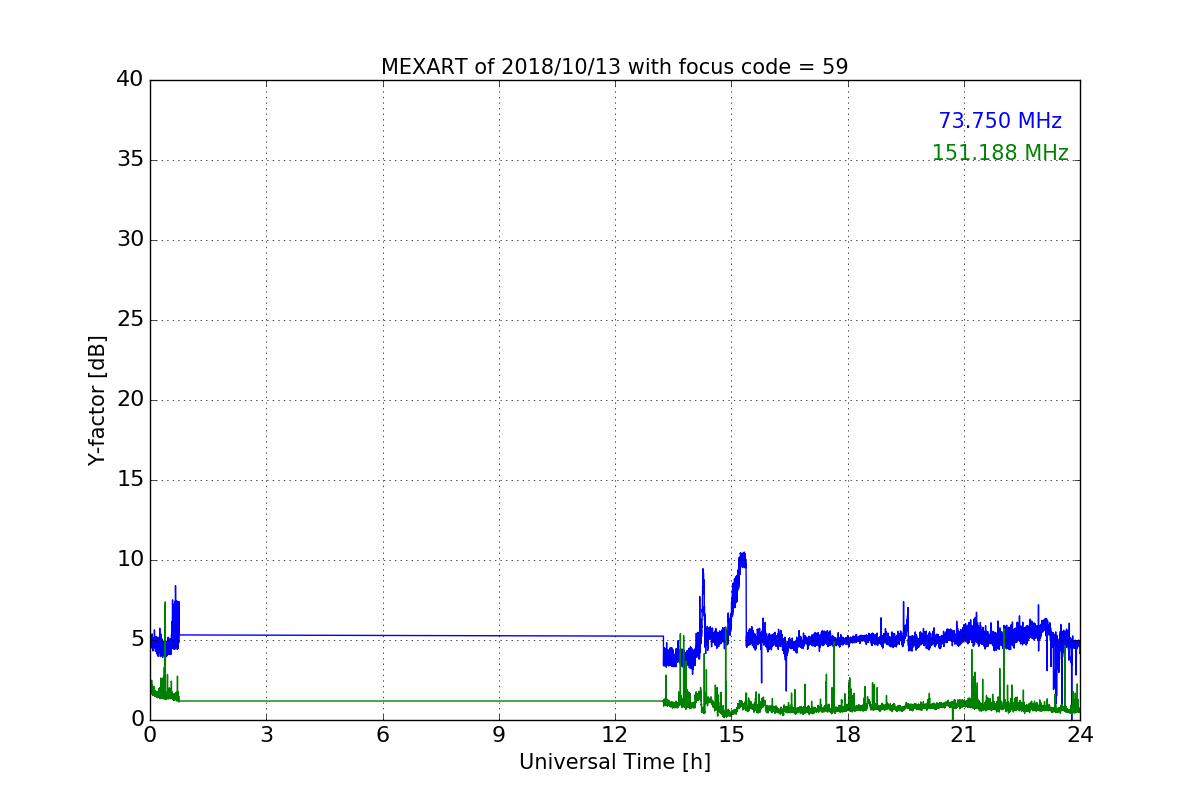Click the x-axis tick label '18'
1200x800 pixels.
[x=848, y=734]
